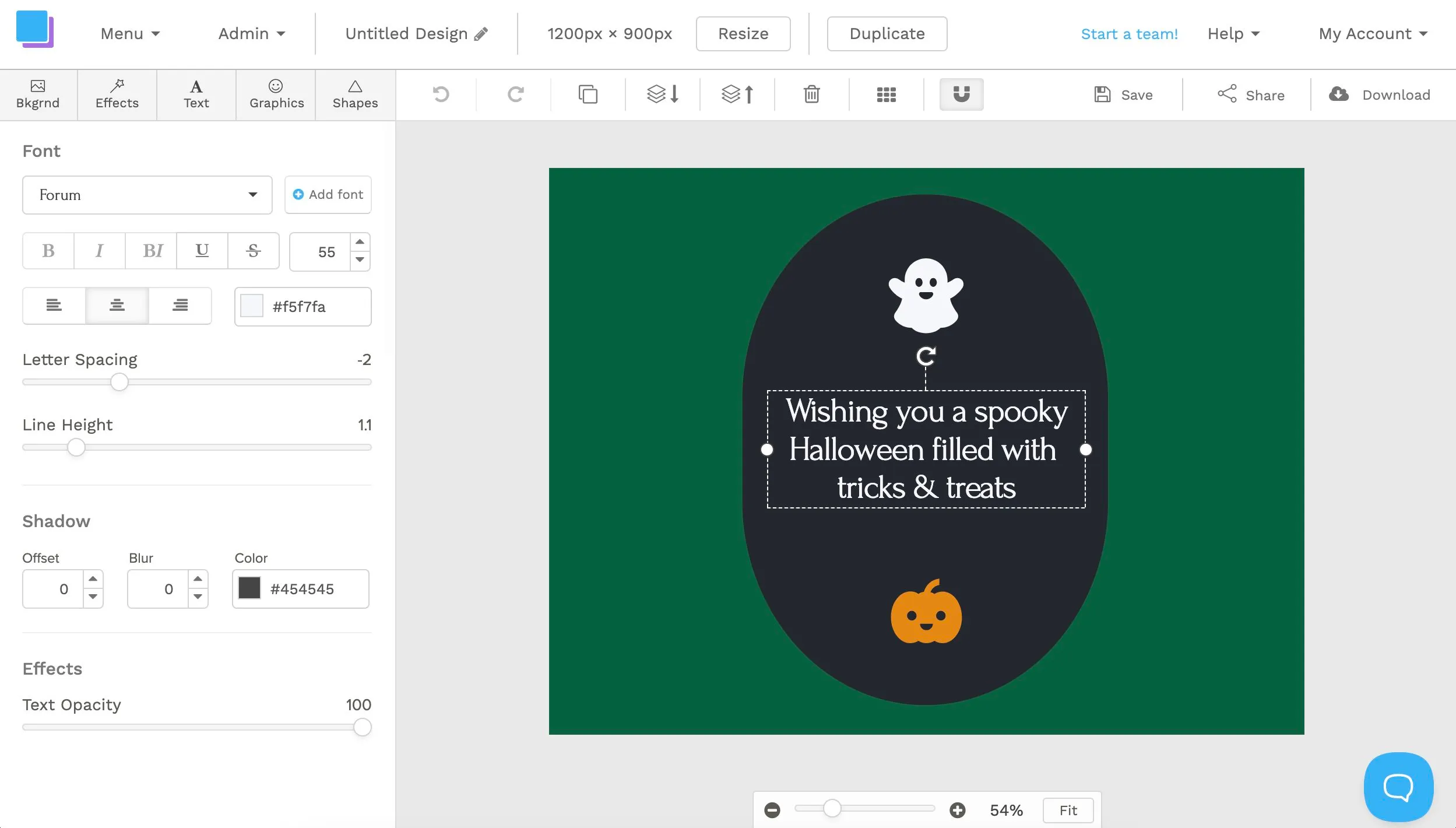The height and width of the screenshot is (828, 1456).
Task: Bring layer forward with layers-up icon
Action: (737, 94)
